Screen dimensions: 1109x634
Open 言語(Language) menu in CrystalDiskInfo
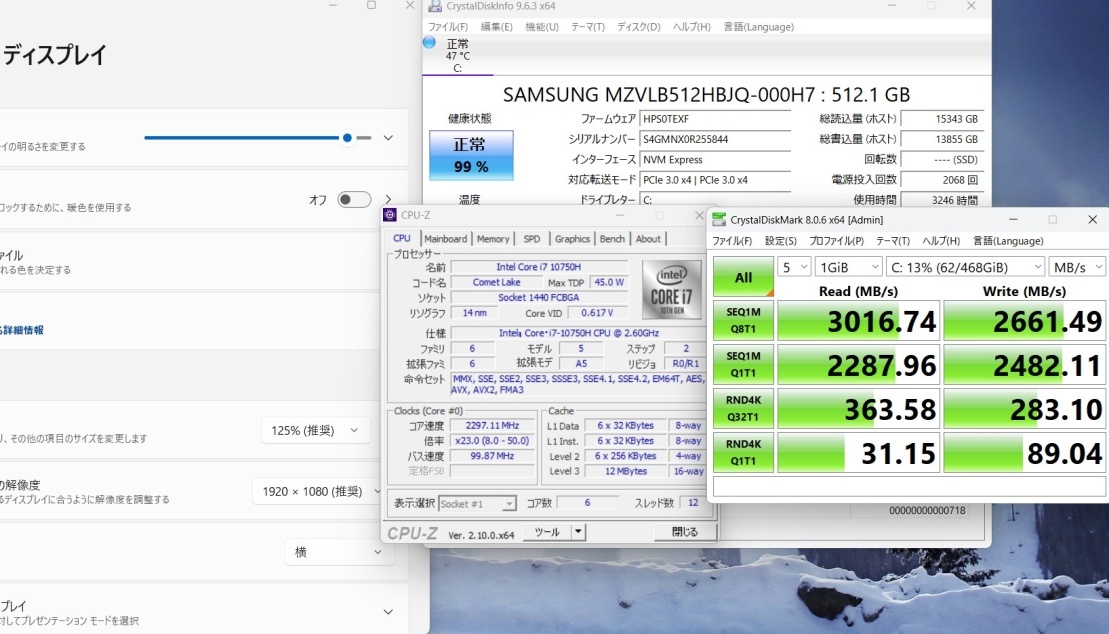click(x=758, y=27)
